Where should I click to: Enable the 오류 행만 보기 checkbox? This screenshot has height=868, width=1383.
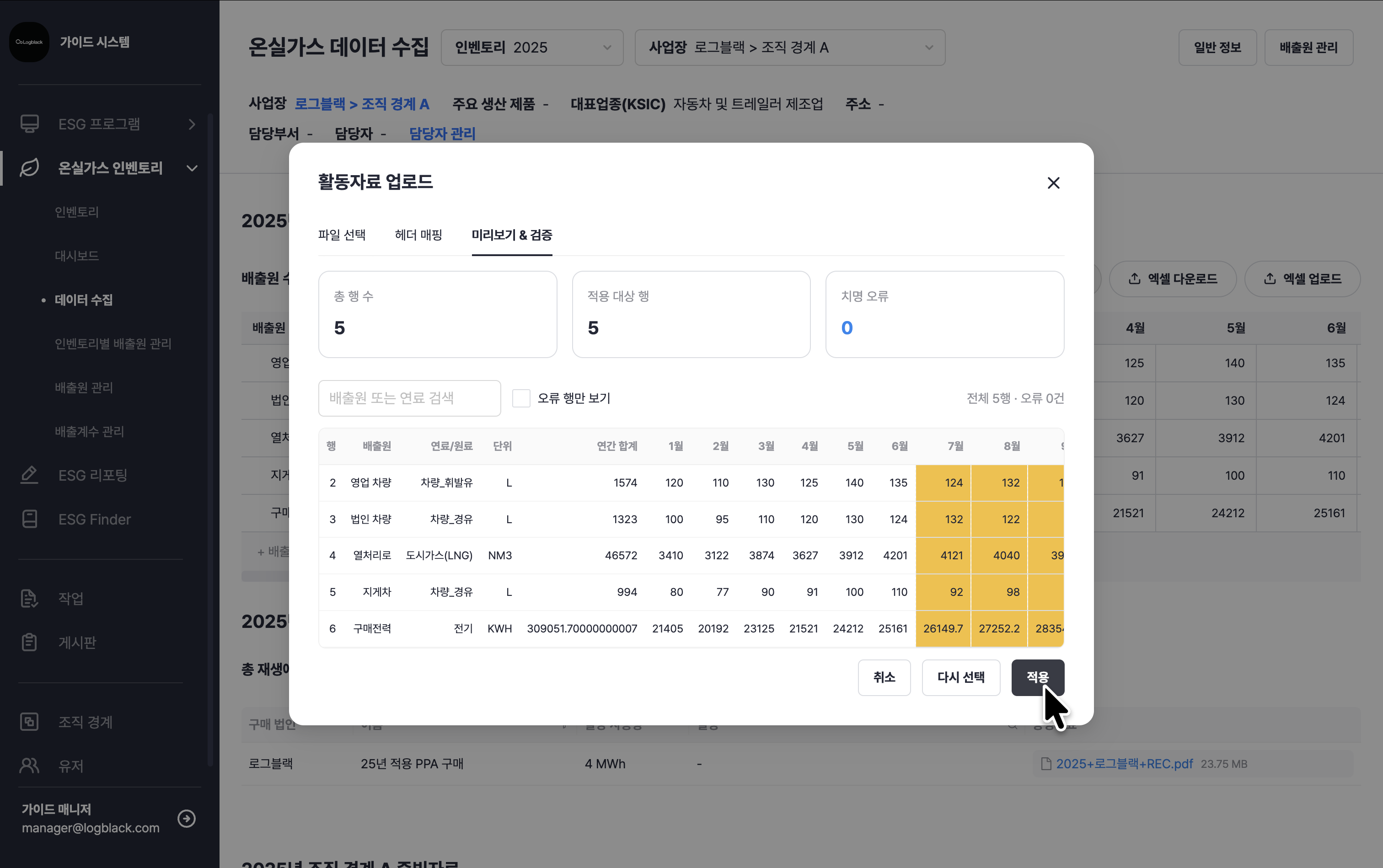pos(521,398)
